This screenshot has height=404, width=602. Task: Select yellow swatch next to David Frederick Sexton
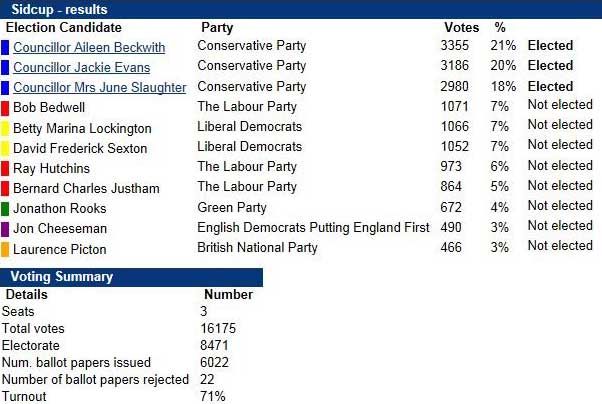(5, 148)
